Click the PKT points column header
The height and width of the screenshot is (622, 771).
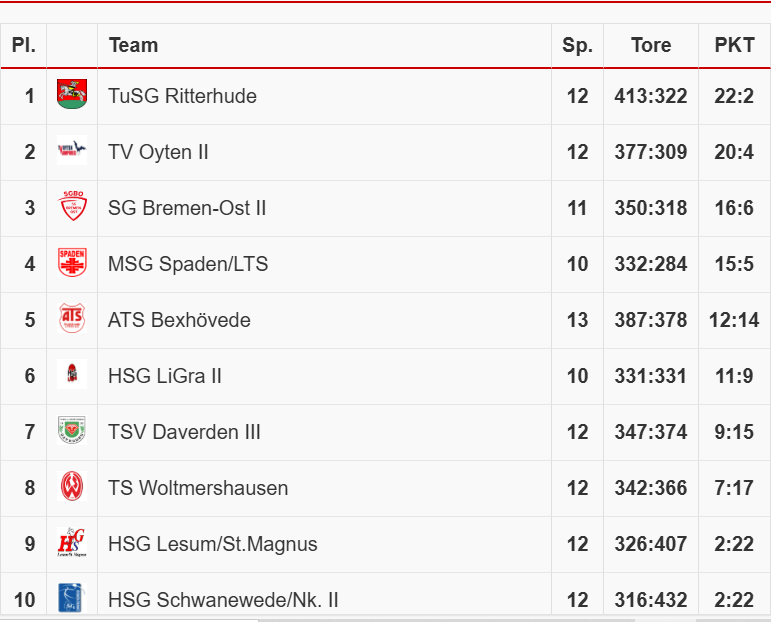tap(734, 45)
